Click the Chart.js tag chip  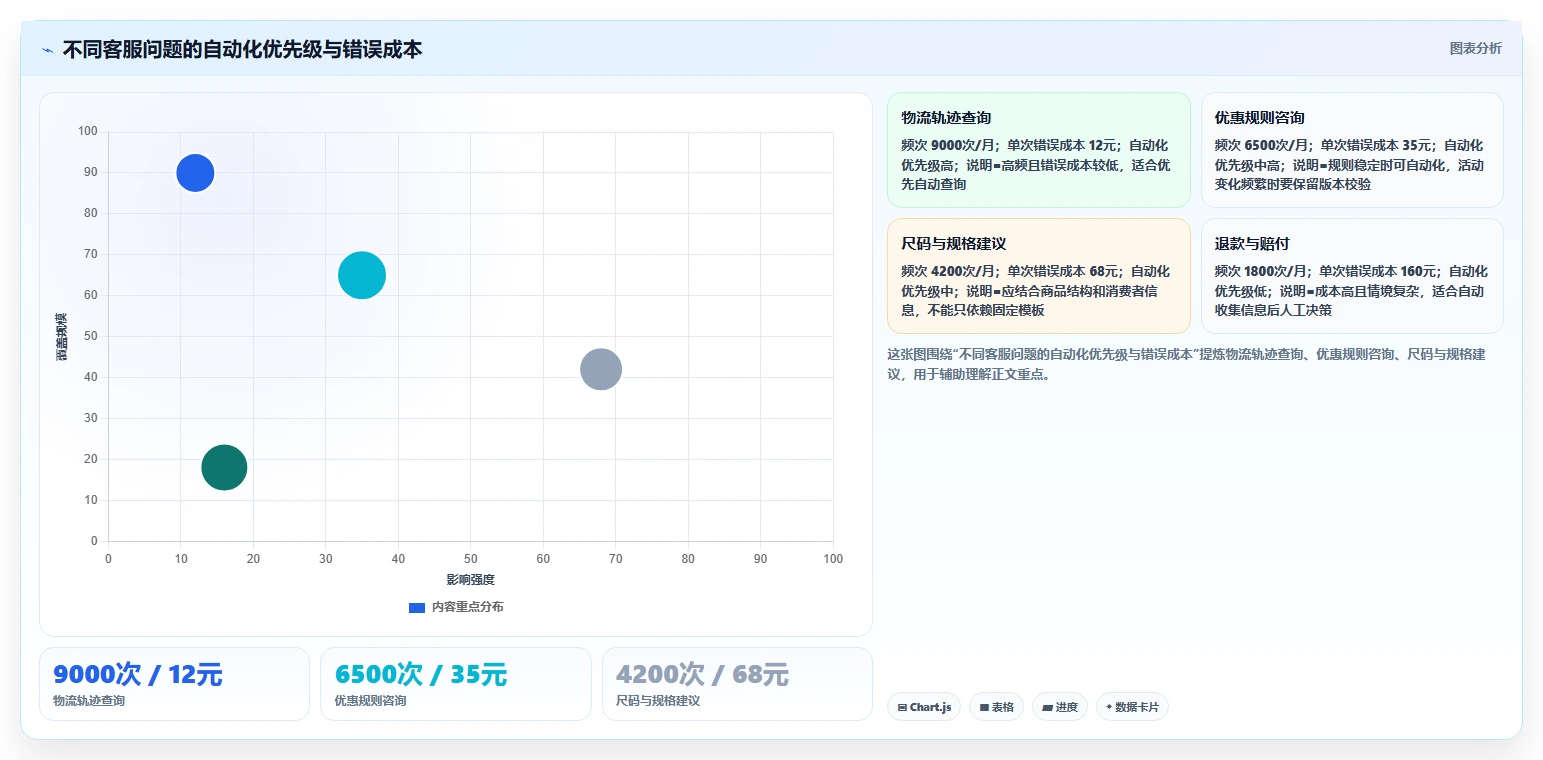pyautogui.click(x=924, y=707)
